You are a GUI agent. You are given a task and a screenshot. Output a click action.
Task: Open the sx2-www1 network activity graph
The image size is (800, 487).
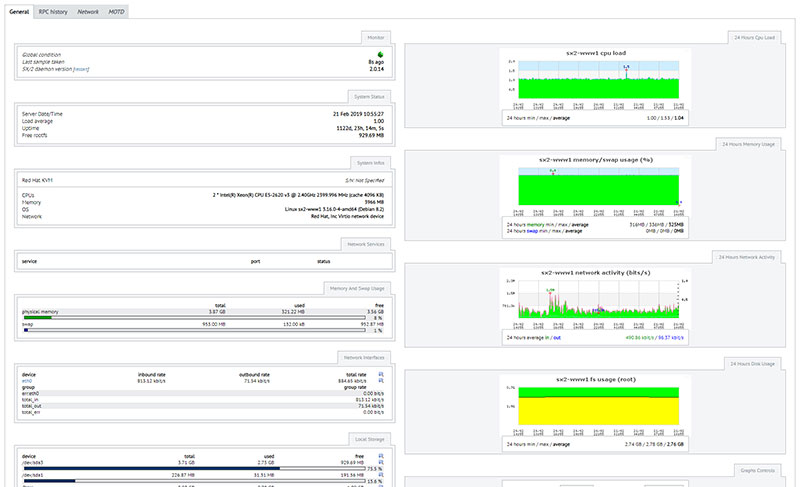point(595,300)
